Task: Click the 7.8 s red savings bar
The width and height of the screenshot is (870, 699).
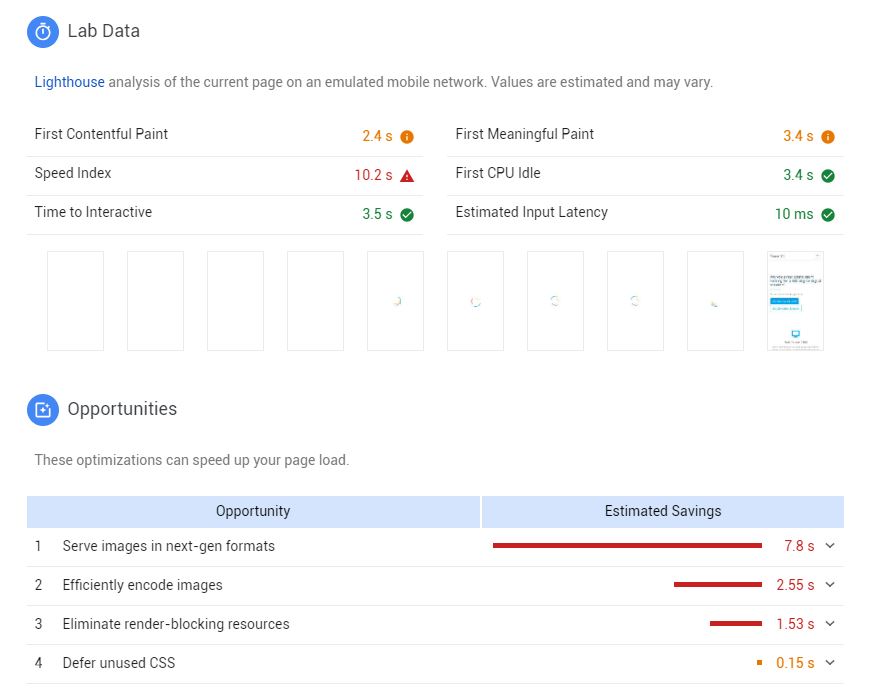Action: pyautogui.click(x=627, y=546)
